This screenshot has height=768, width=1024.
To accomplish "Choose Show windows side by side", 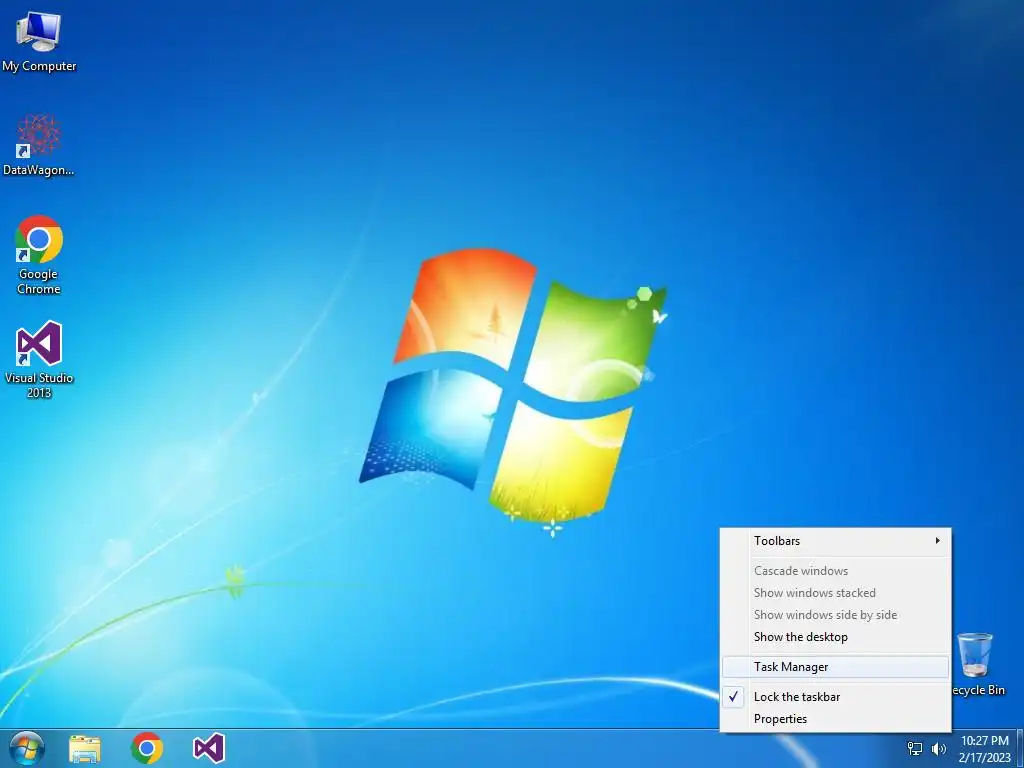I will coord(835,615).
